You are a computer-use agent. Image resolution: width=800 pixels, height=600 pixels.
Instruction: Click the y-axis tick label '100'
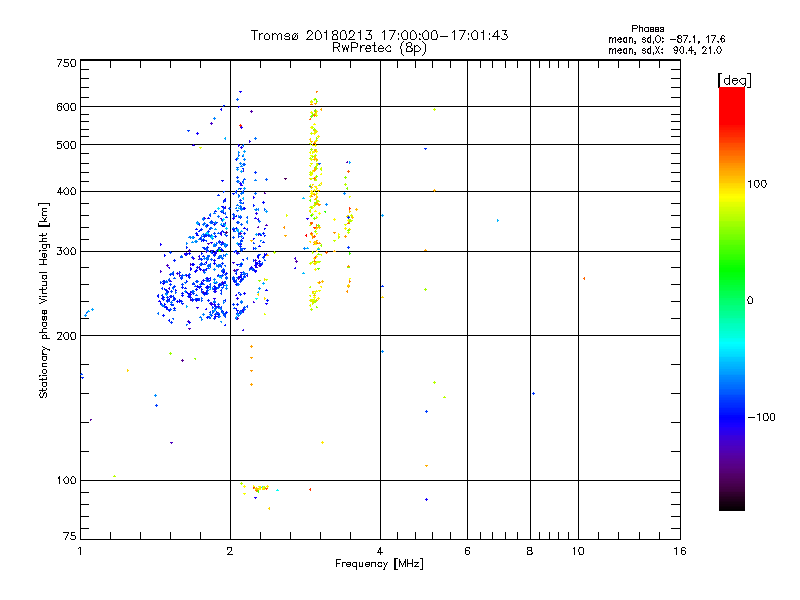click(66, 480)
